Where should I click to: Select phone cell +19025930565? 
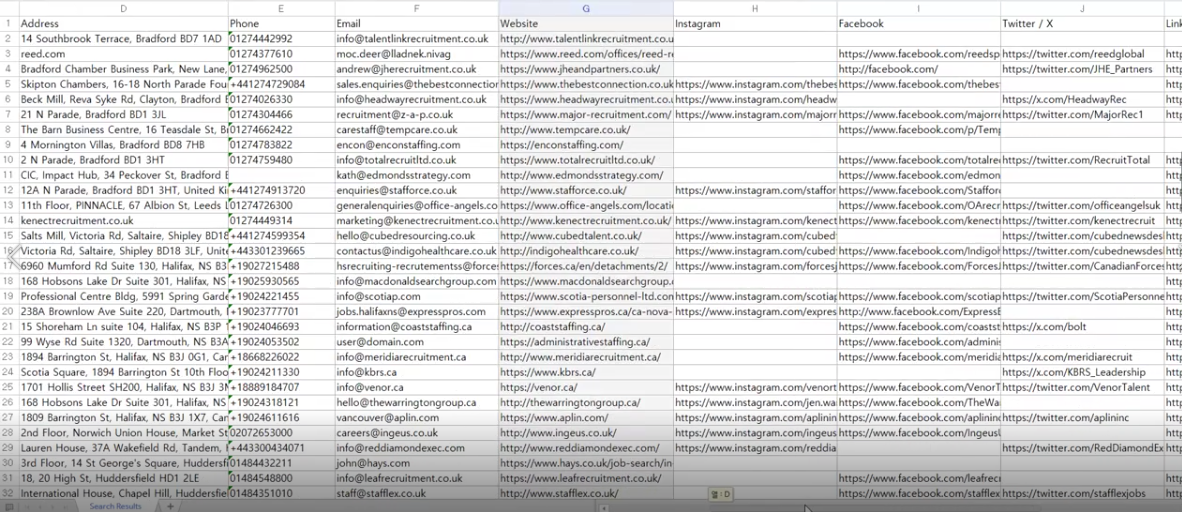(x=281, y=281)
